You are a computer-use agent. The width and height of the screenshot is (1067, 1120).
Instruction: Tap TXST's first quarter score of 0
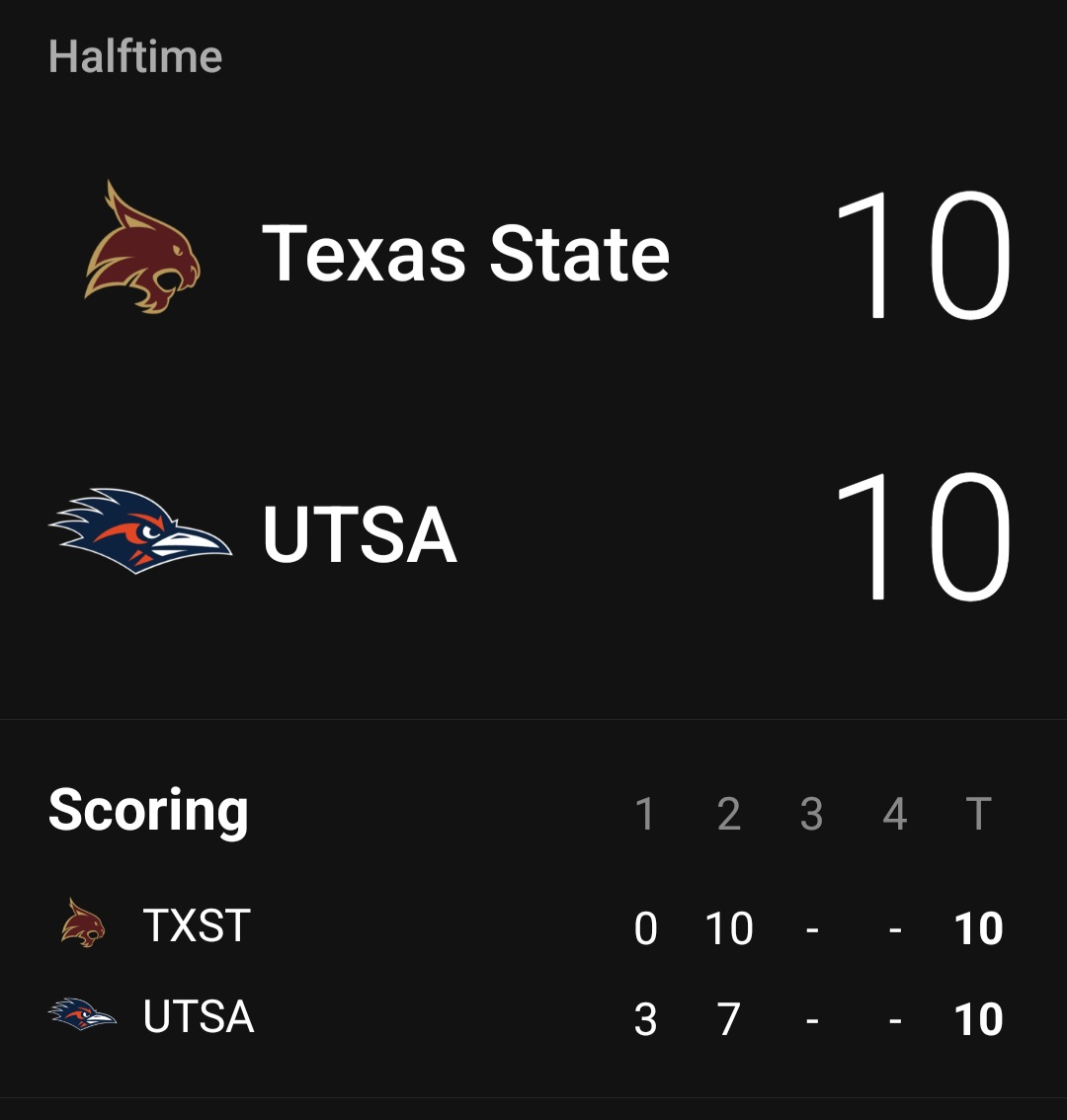click(x=645, y=928)
